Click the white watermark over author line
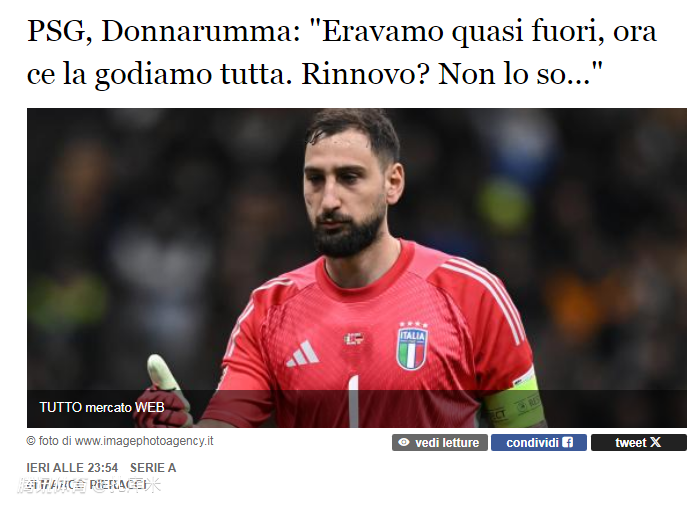The width and height of the screenshot is (691, 509). pyautogui.click(x=89, y=485)
